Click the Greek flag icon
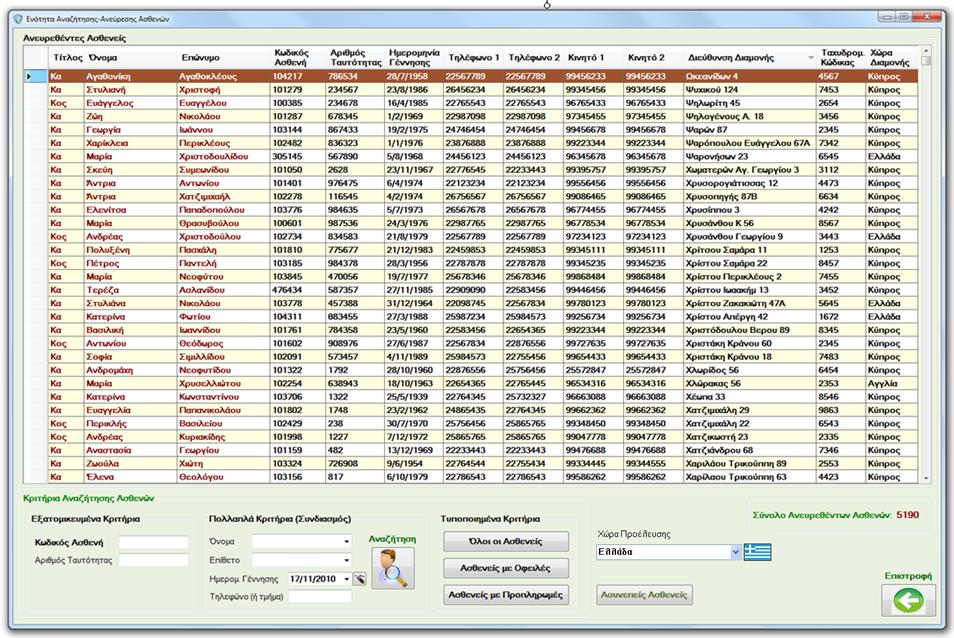Image resolution: width=954 pixels, height=638 pixels. coord(758,552)
